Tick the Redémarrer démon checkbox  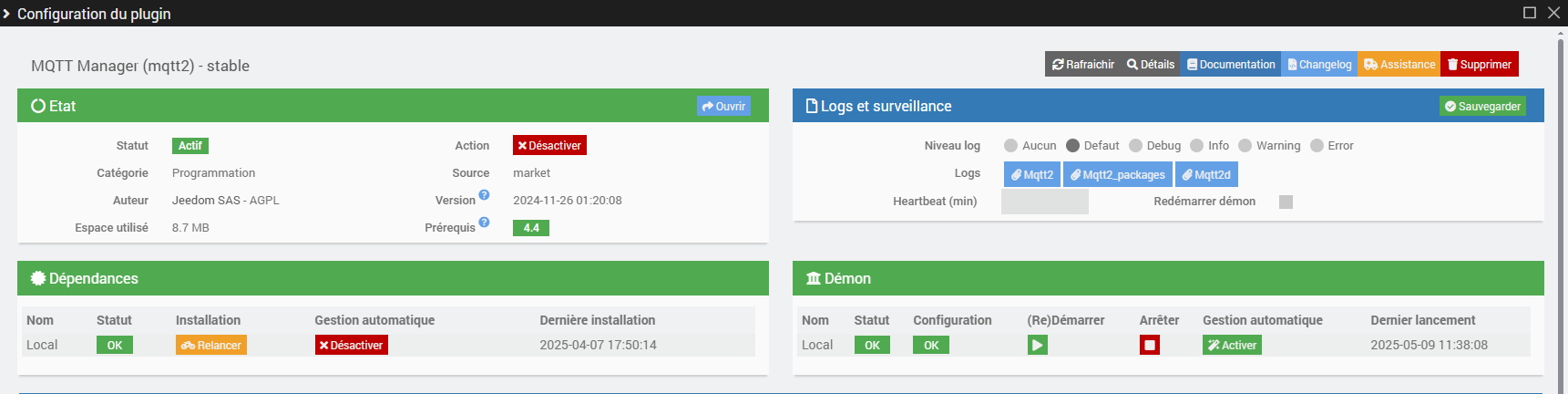point(1286,202)
